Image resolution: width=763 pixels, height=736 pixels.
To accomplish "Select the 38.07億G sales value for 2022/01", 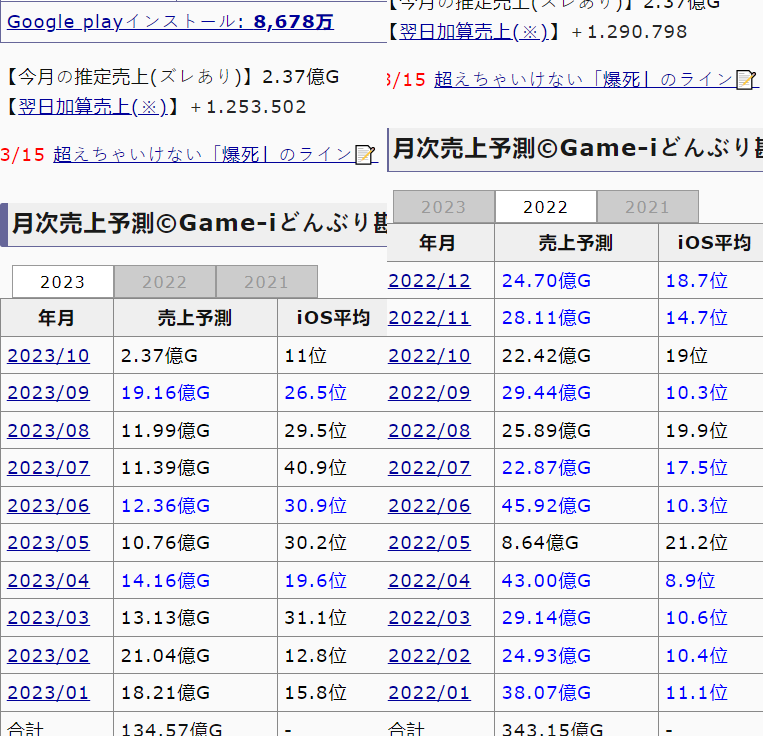I will [x=546, y=692].
